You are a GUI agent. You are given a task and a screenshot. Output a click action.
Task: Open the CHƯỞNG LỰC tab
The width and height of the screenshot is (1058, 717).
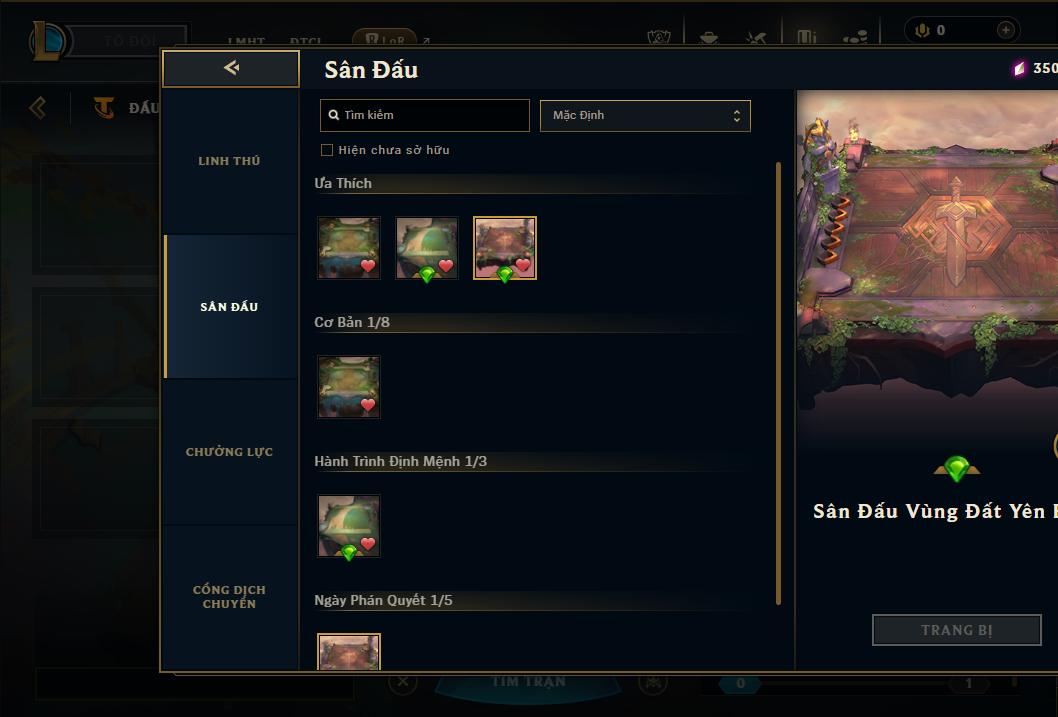229,452
